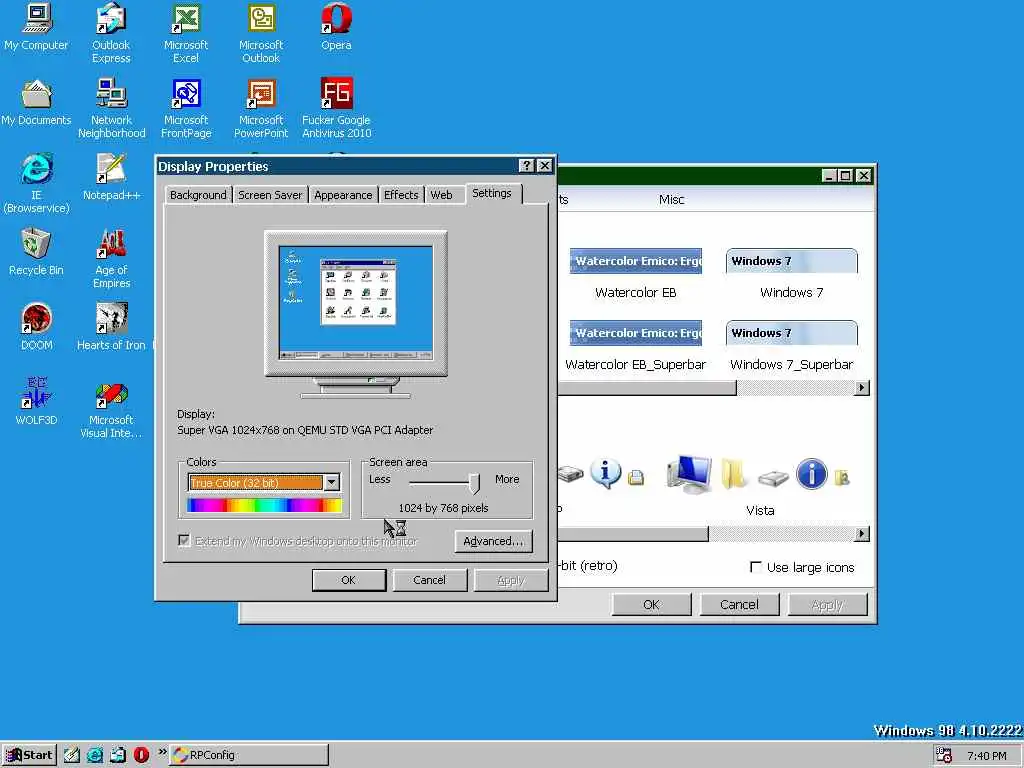1024x768 pixels.
Task: Click the Display Properties help question mark
Action: pos(526,166)
